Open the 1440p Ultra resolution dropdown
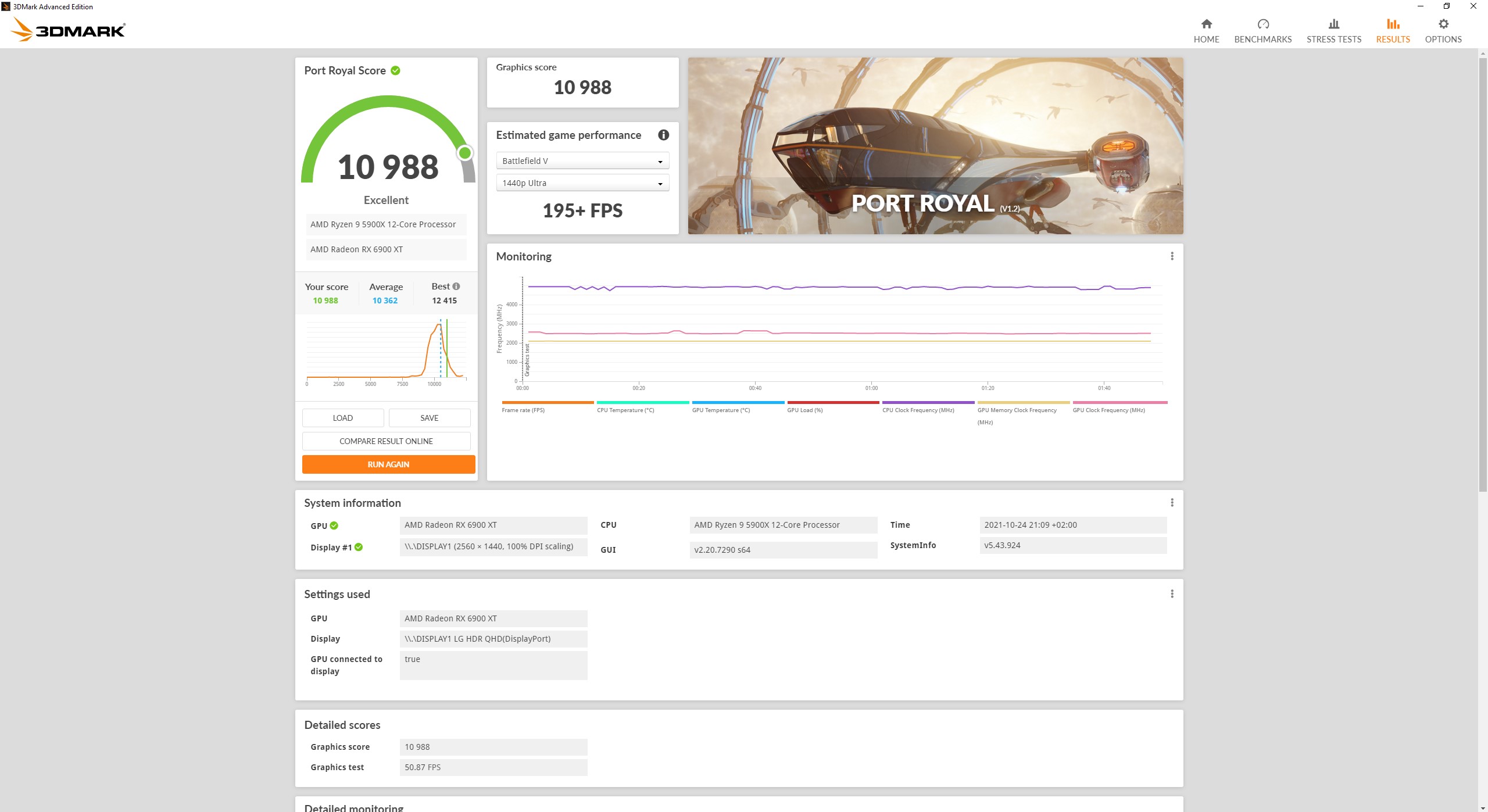 [582, 183]
